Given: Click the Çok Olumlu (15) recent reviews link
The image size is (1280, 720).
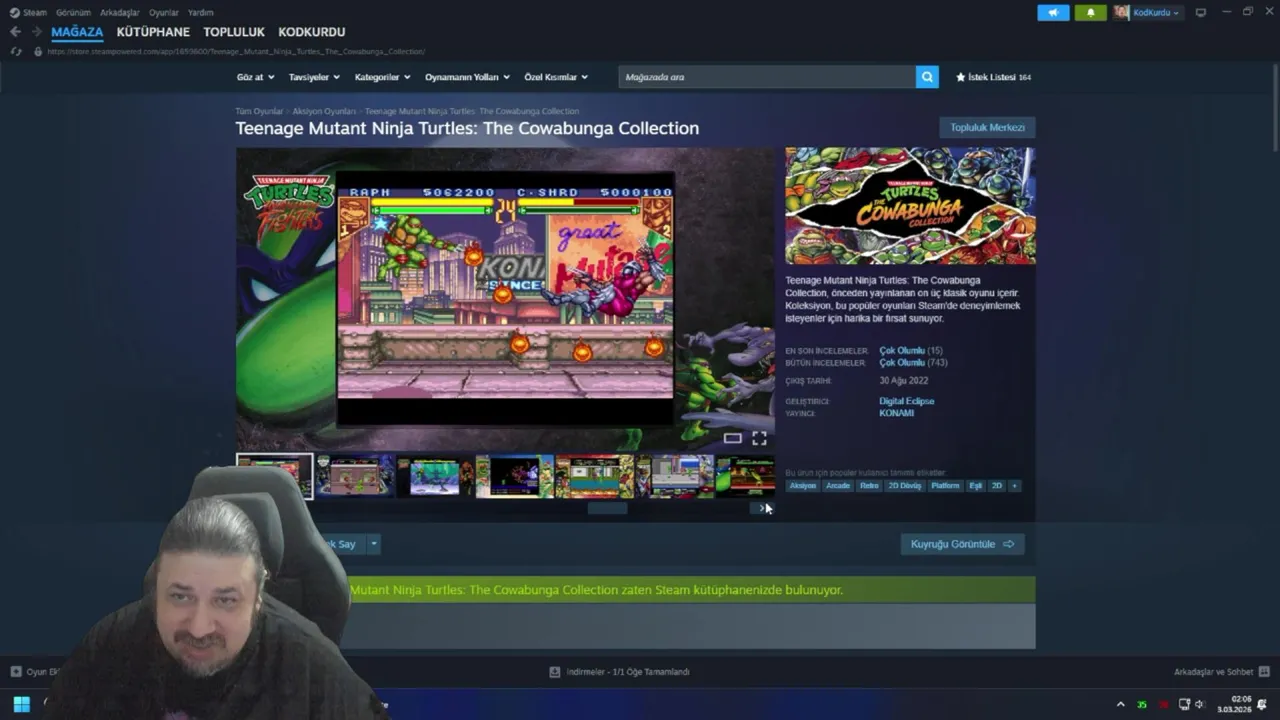Looking at the screenshot, I should [911, 351].
